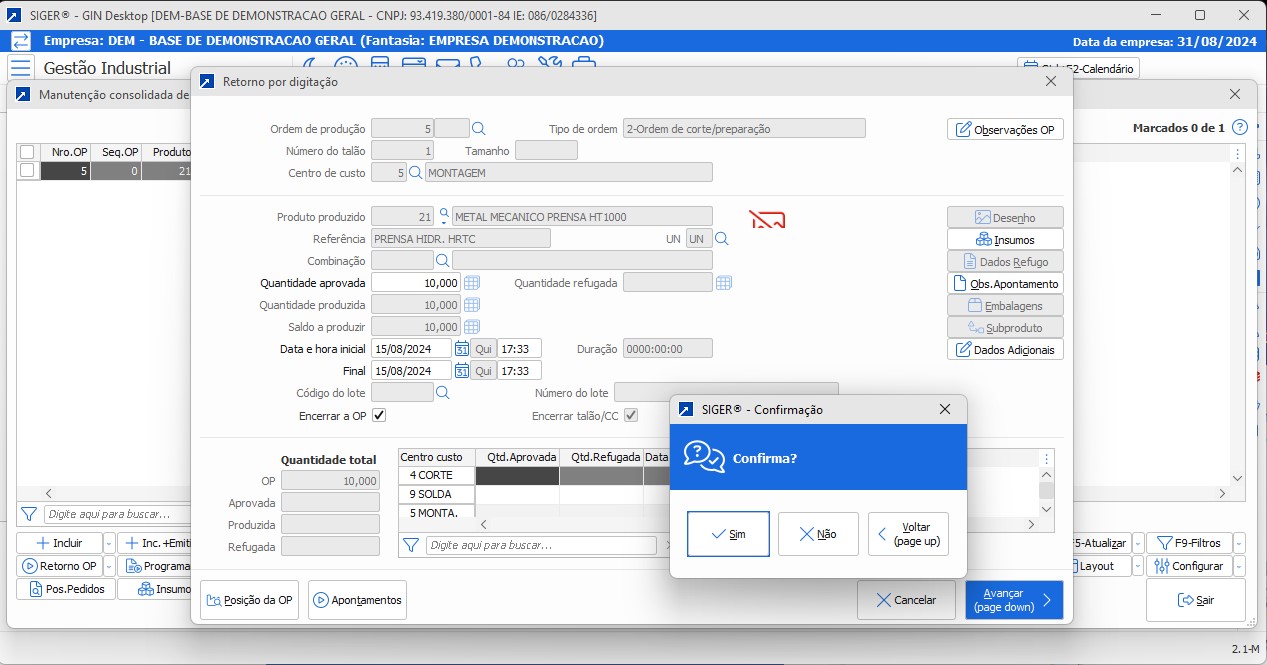Image resolution: width=1267 pixels, height=665 pixels.
Task: Select the row checkbox for Nro.OP 5
Action: (27, 170)
